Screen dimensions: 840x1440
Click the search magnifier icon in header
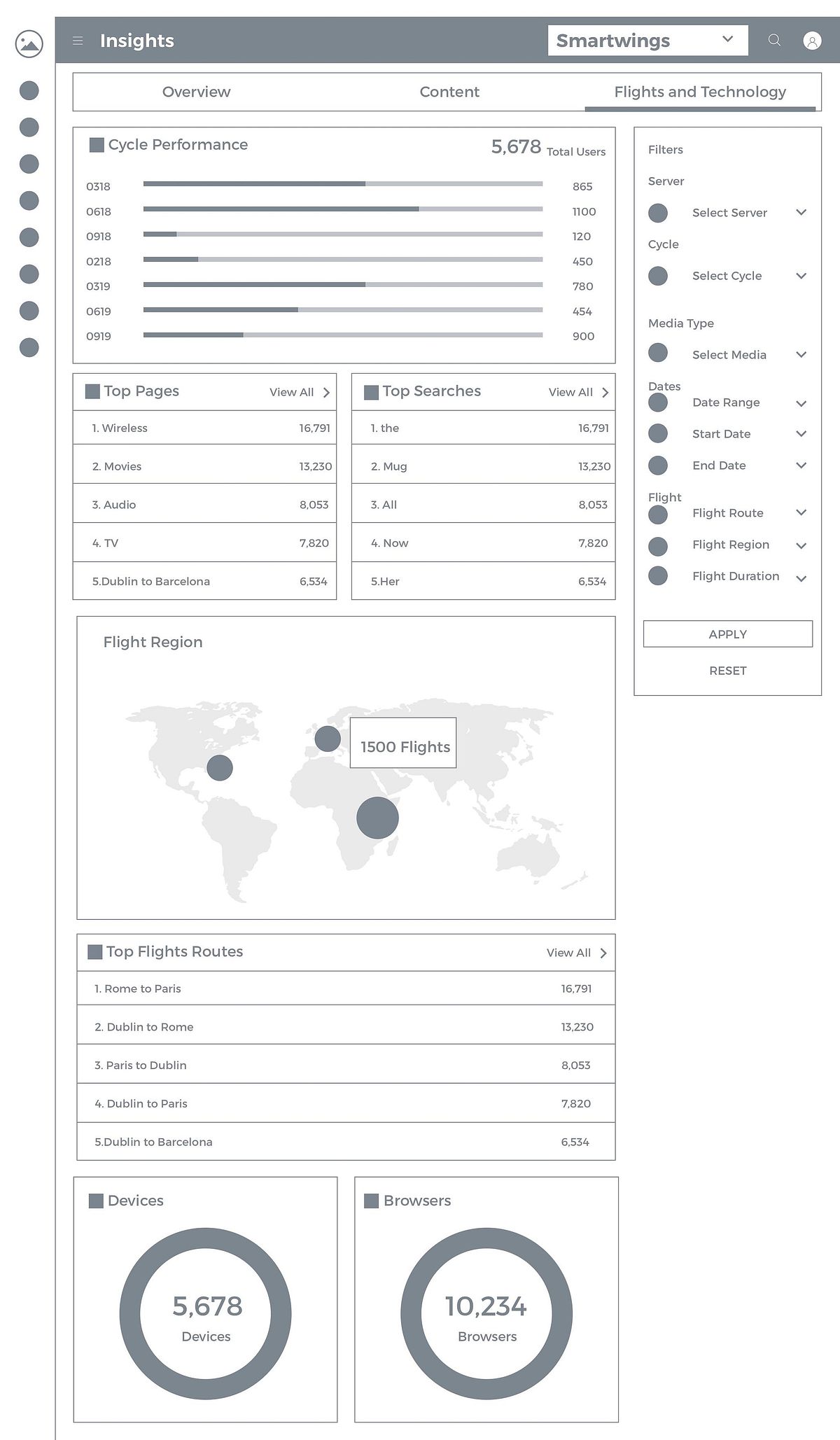[774, 41]
